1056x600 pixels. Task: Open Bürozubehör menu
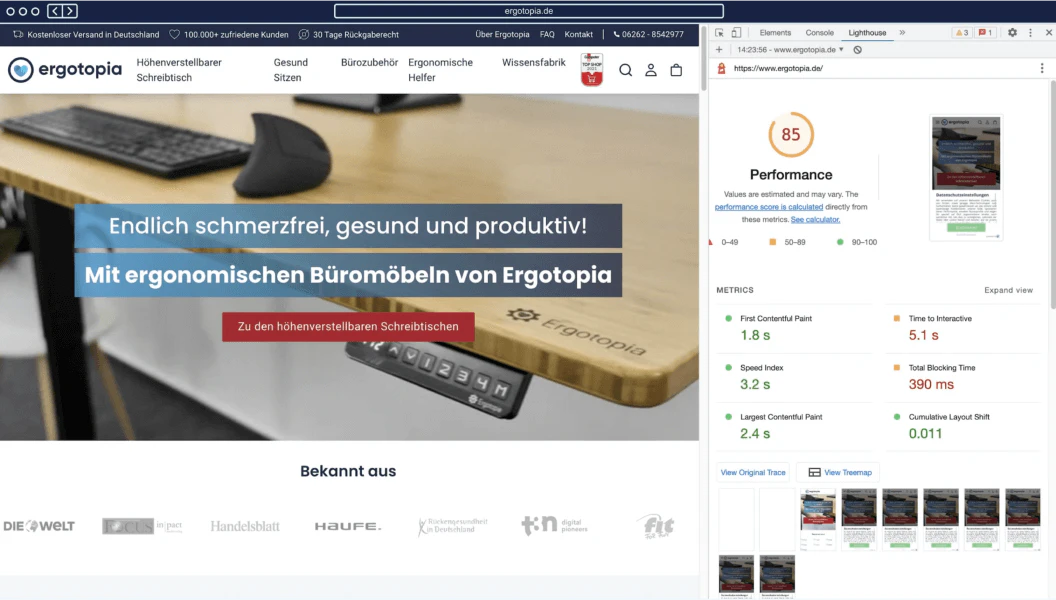coord(369,63)
